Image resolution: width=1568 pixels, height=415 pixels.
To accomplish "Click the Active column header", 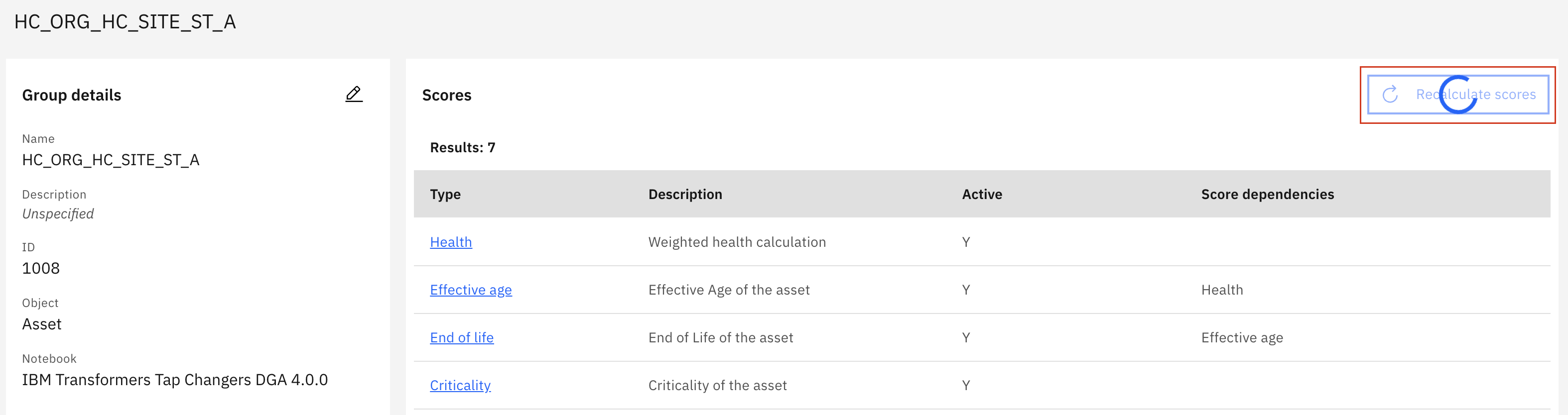I will point(981,194).
